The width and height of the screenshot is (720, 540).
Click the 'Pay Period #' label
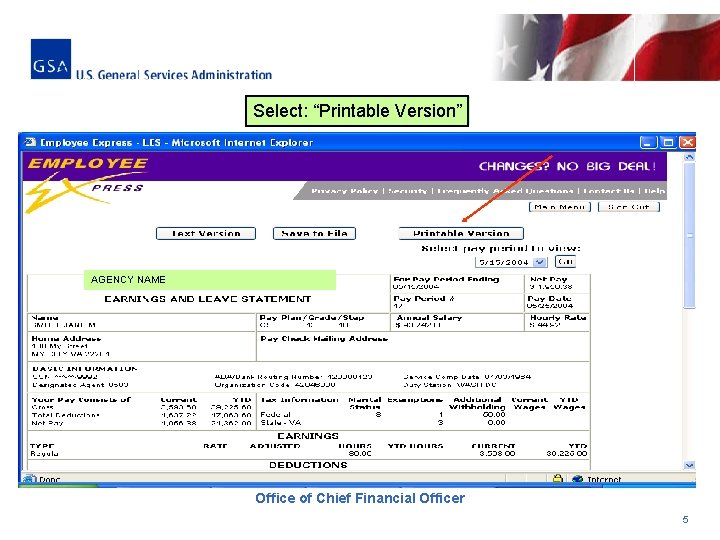(x=424, y=298)
